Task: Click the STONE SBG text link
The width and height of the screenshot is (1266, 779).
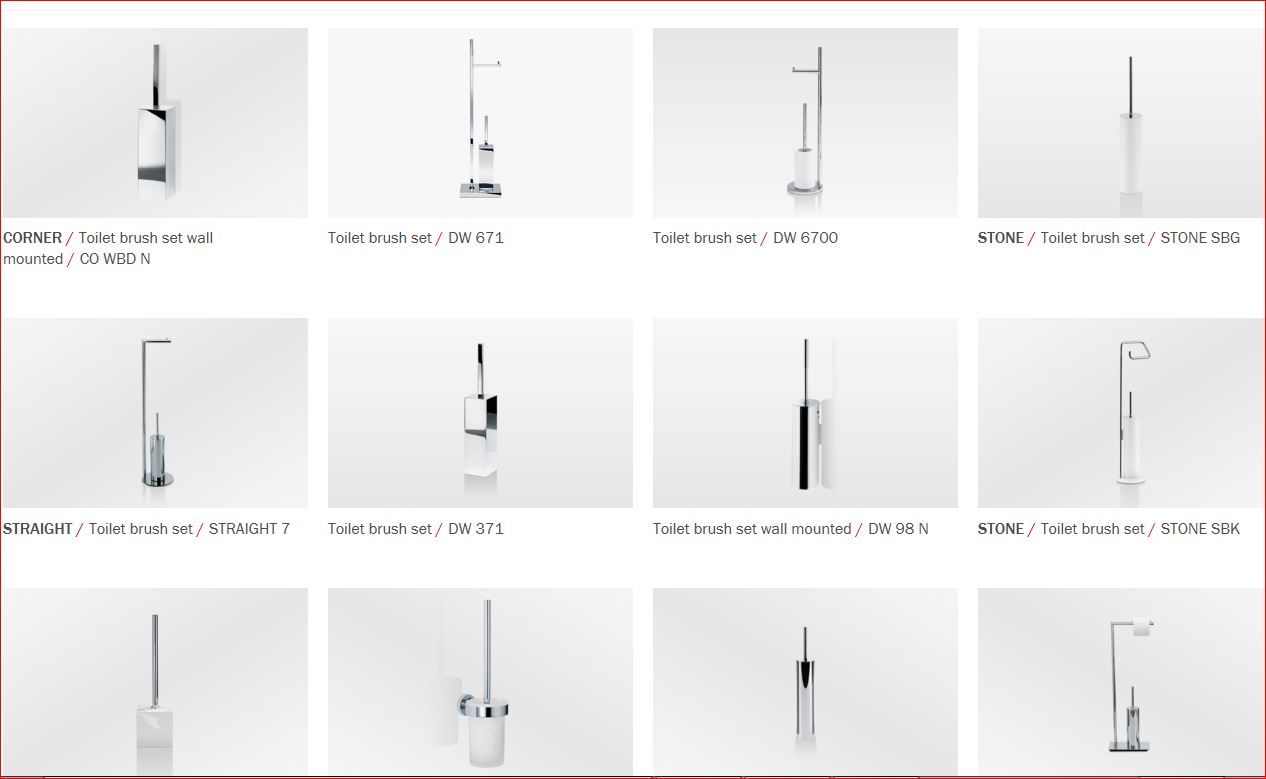Action: click(x=1109, y=238)
